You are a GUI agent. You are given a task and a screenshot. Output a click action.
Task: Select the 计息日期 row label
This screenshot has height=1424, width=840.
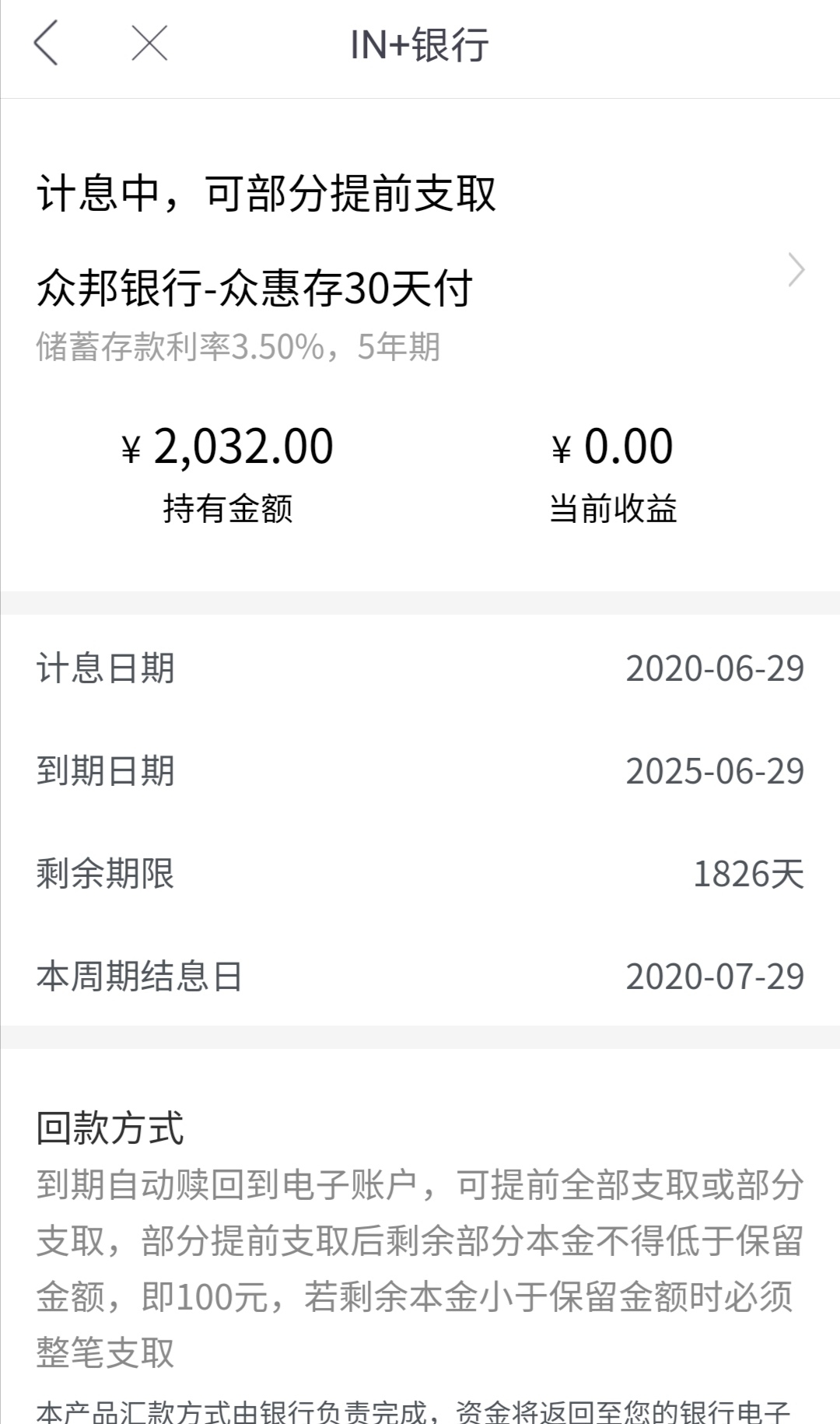point(106,668)
